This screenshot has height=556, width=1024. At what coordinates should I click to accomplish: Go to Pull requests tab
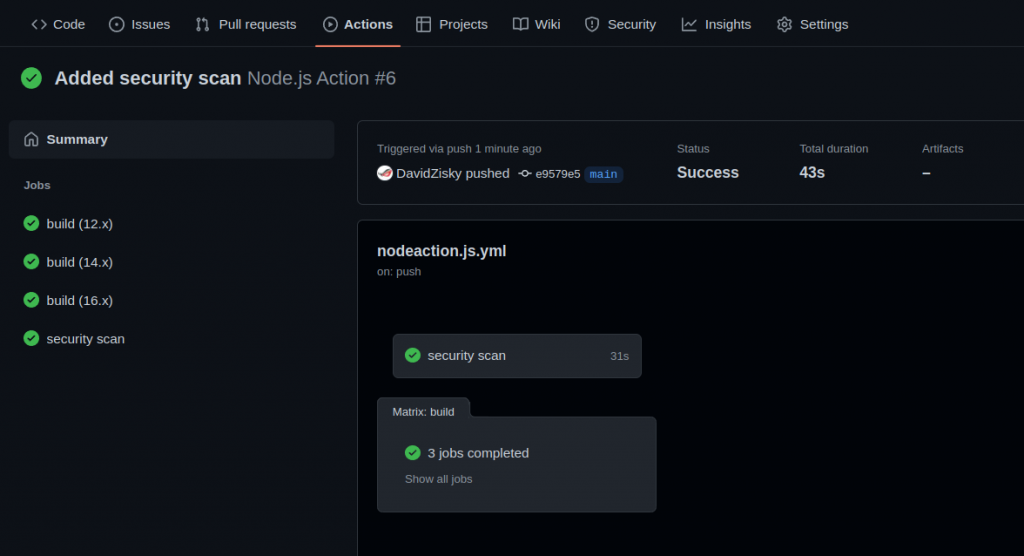click(246, 24)
